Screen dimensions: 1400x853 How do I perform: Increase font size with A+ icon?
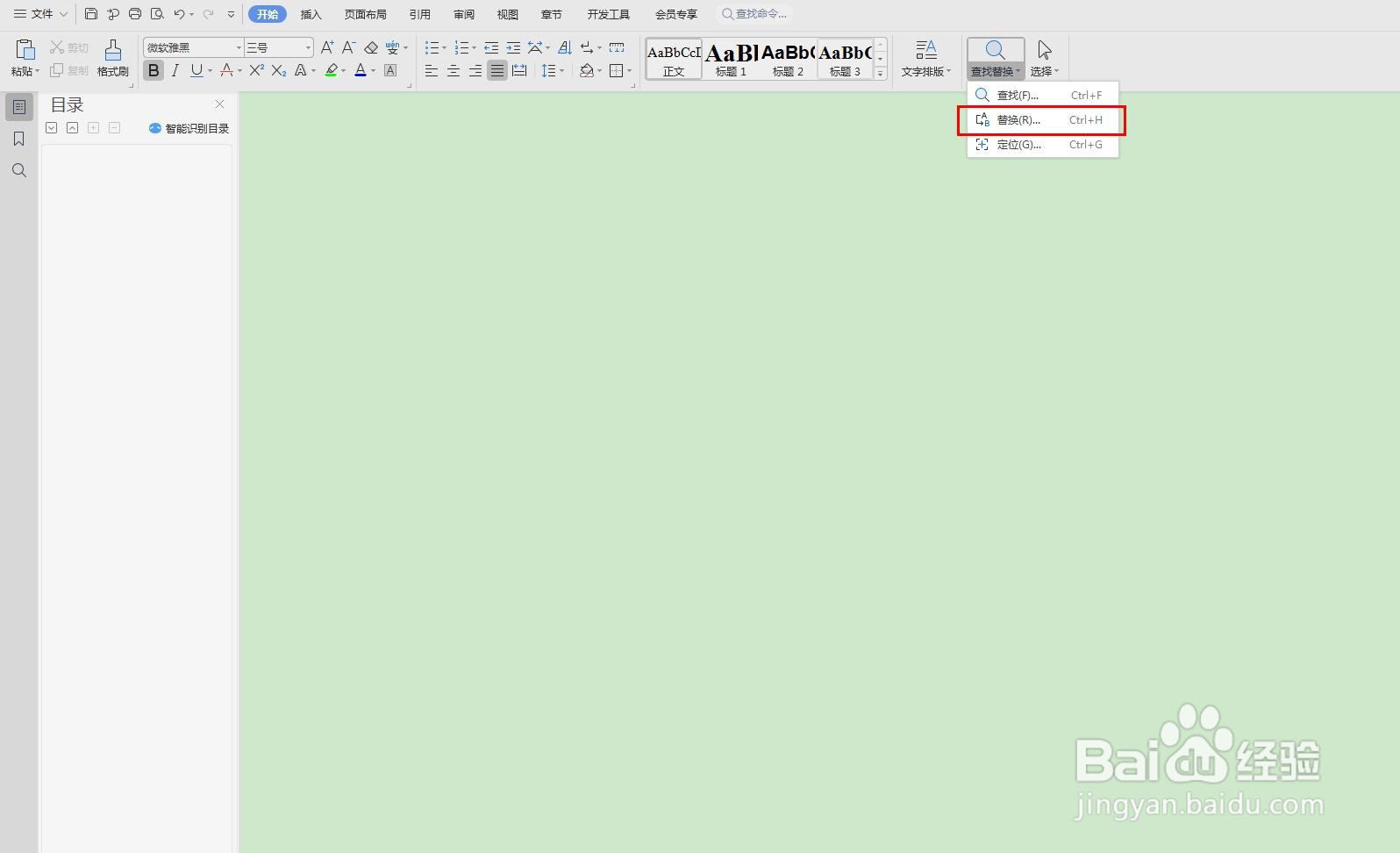[x=327, y=47]
